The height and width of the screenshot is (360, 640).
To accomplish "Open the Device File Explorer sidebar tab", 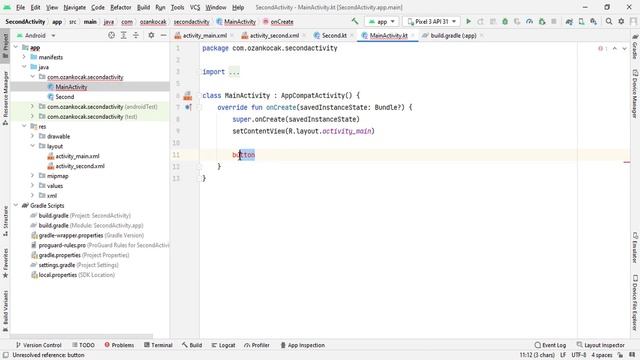I will click(x=635, y=302).
